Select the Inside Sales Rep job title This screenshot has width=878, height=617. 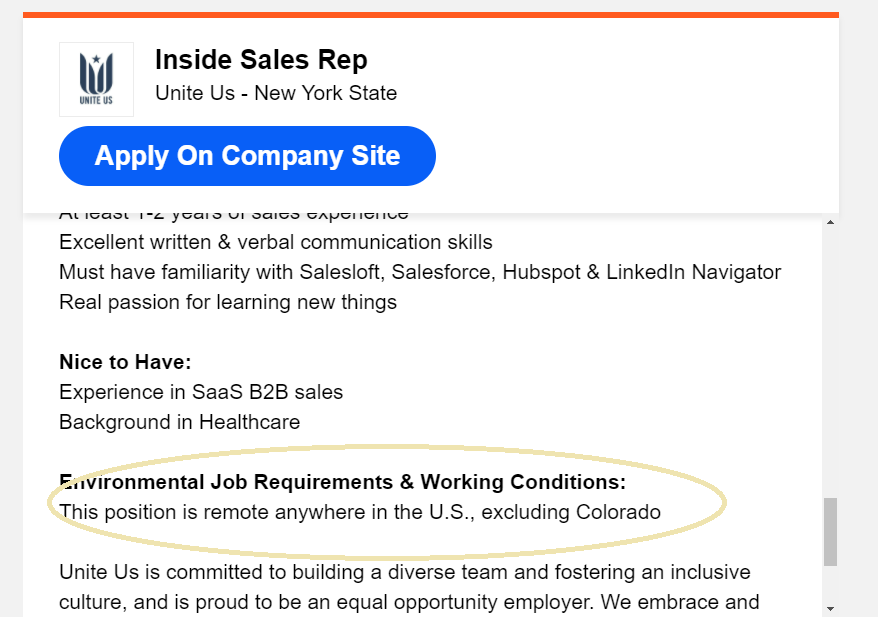tap(261, 59)
